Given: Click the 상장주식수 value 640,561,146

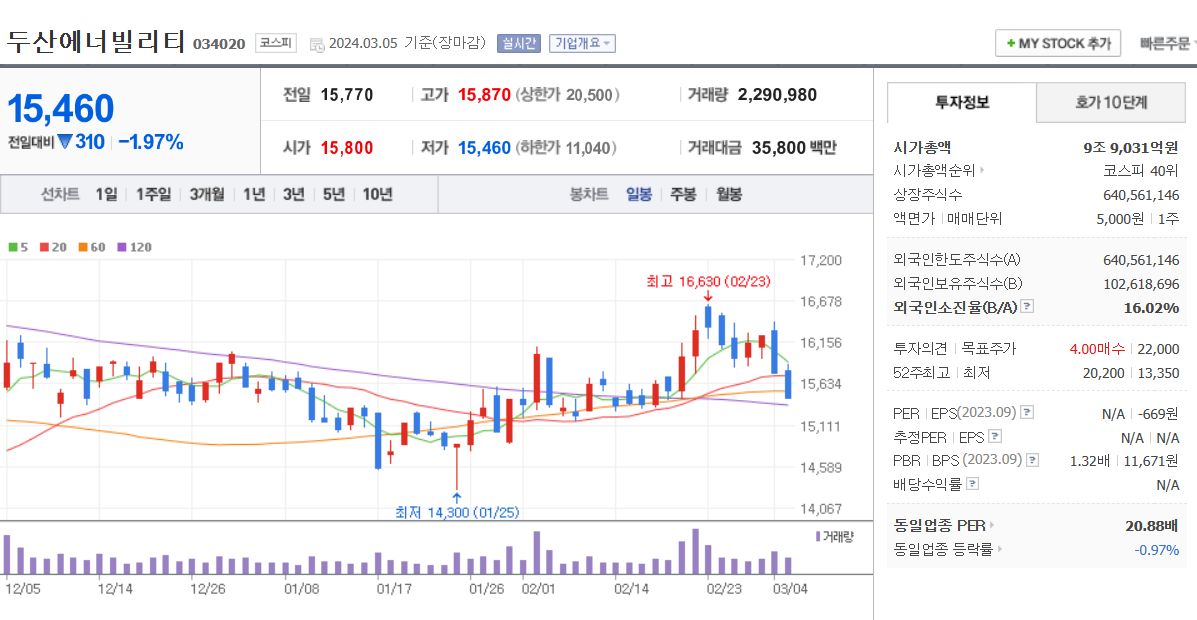Looking at the screenshot, I should 1141,194.
